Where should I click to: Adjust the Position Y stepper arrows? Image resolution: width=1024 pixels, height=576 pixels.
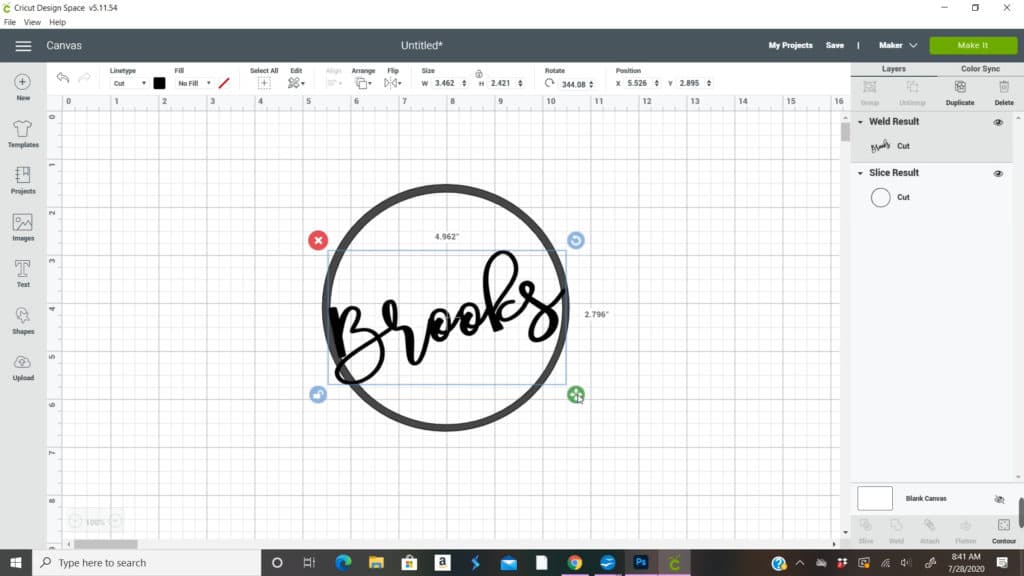[709, 84]
